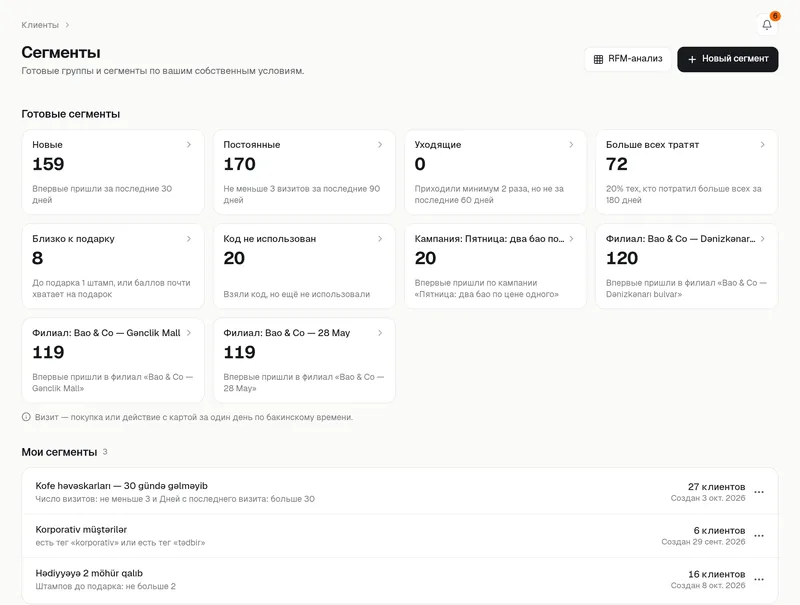Click the 159 count on Новые card
Viewport: 800px width, 605px height.
tap(48, 164)
